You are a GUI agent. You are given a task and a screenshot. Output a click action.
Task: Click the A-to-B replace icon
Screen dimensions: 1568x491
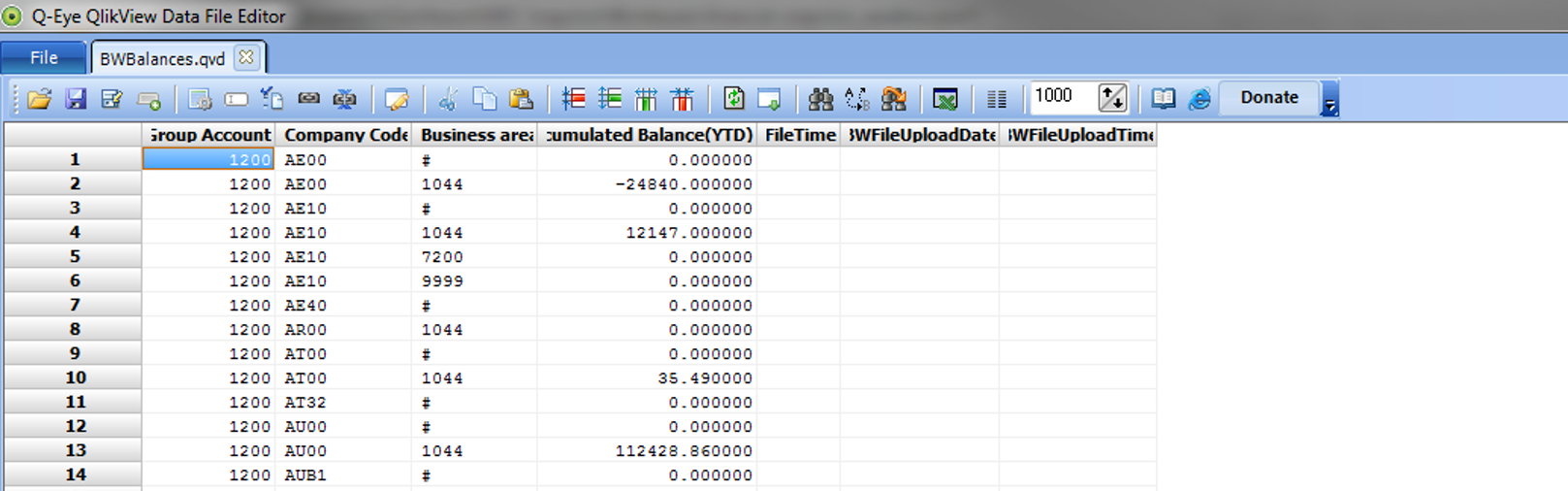[x=857, y=98]
